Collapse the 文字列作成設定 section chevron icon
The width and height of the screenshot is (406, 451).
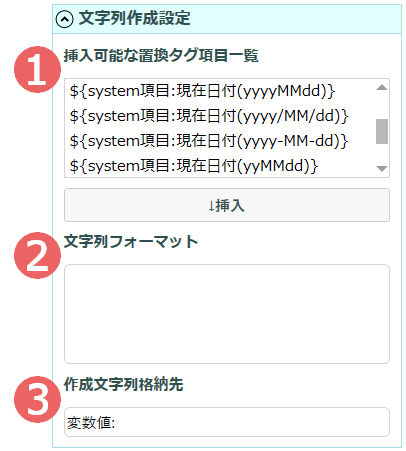pos(64,19)
